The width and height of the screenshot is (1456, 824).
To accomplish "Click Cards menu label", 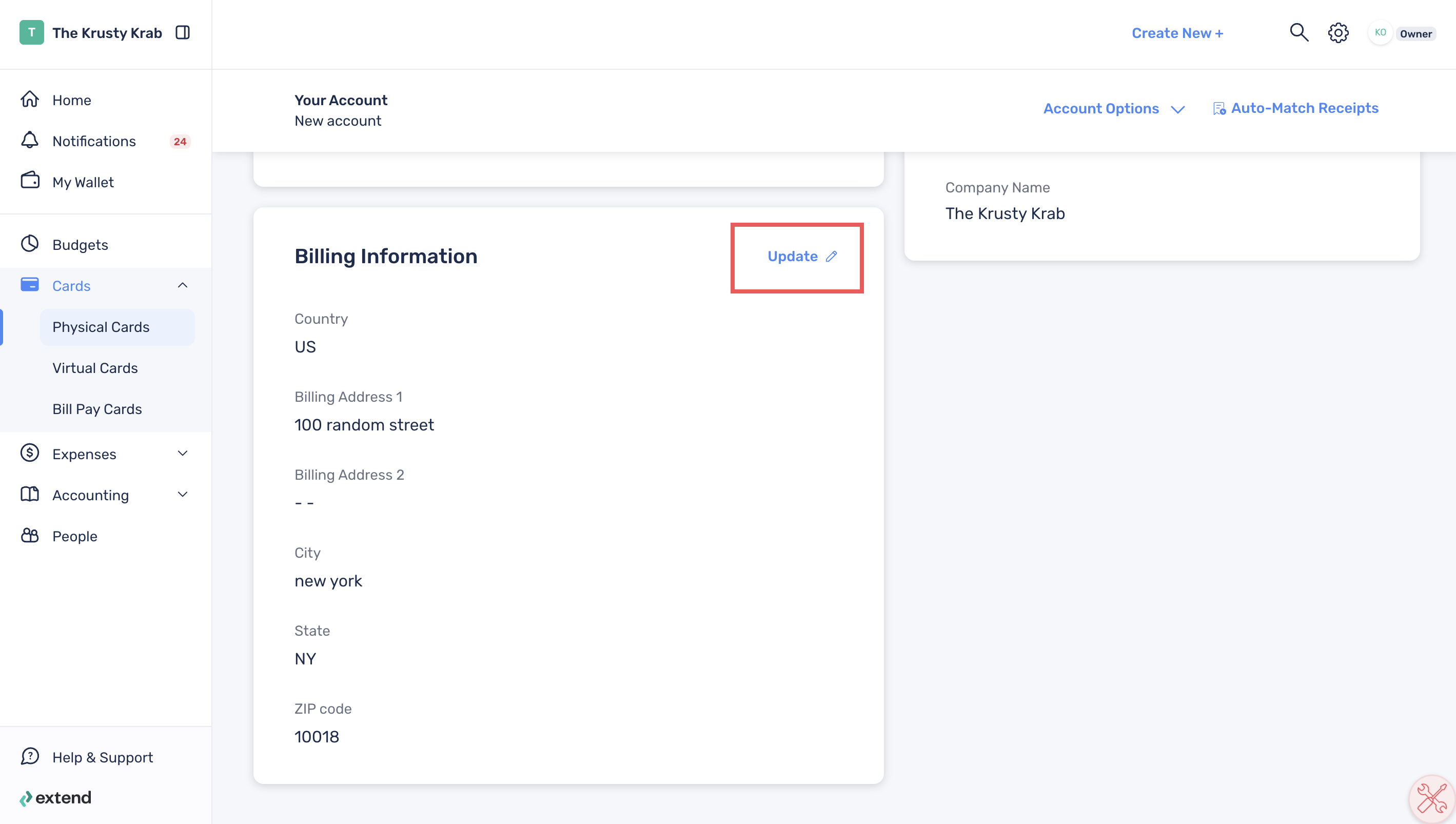I will click(x=71, y=286).
